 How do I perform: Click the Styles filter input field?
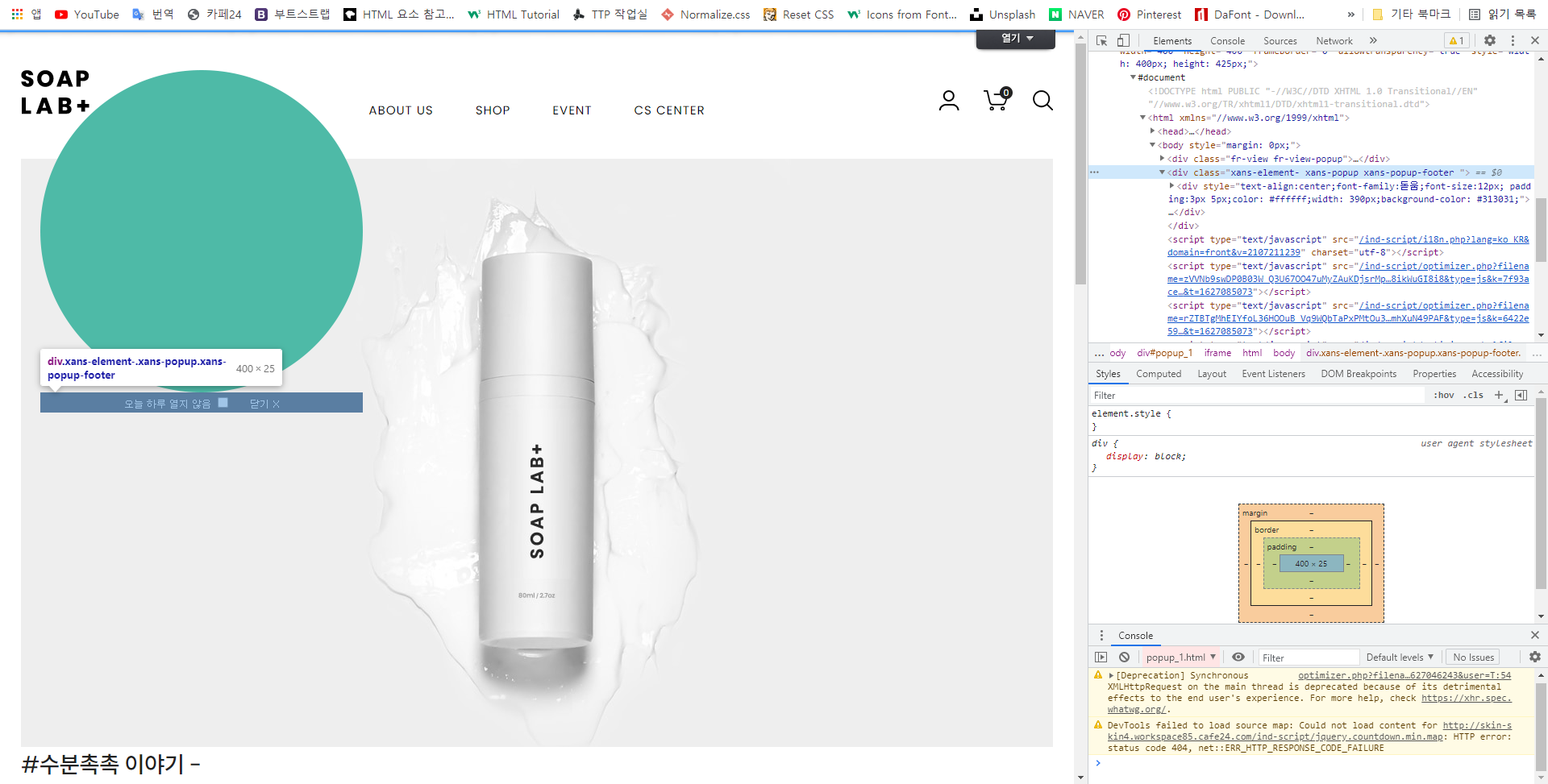[1258, 395]
